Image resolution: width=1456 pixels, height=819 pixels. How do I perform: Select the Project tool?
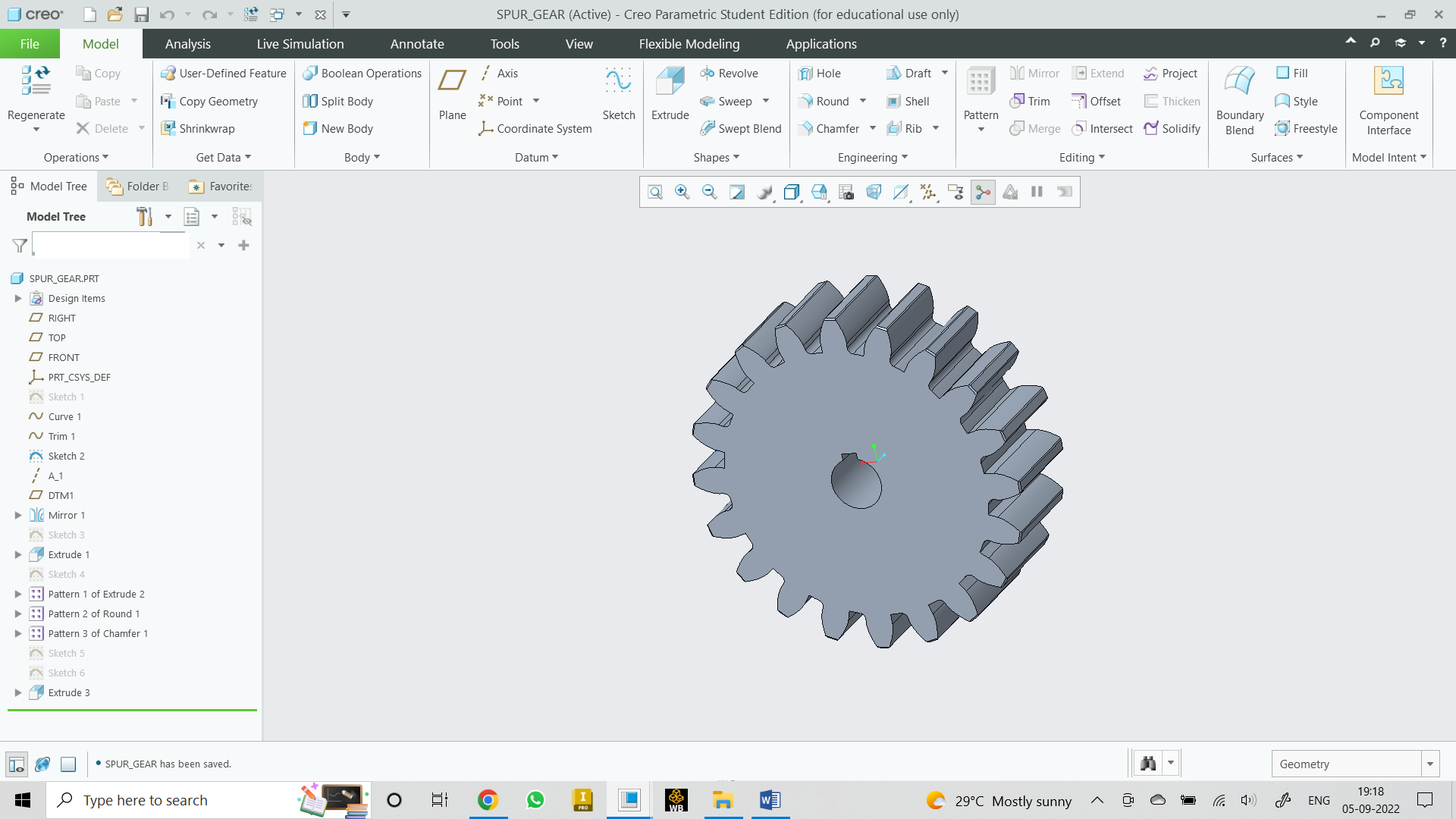coord(1170,74)
